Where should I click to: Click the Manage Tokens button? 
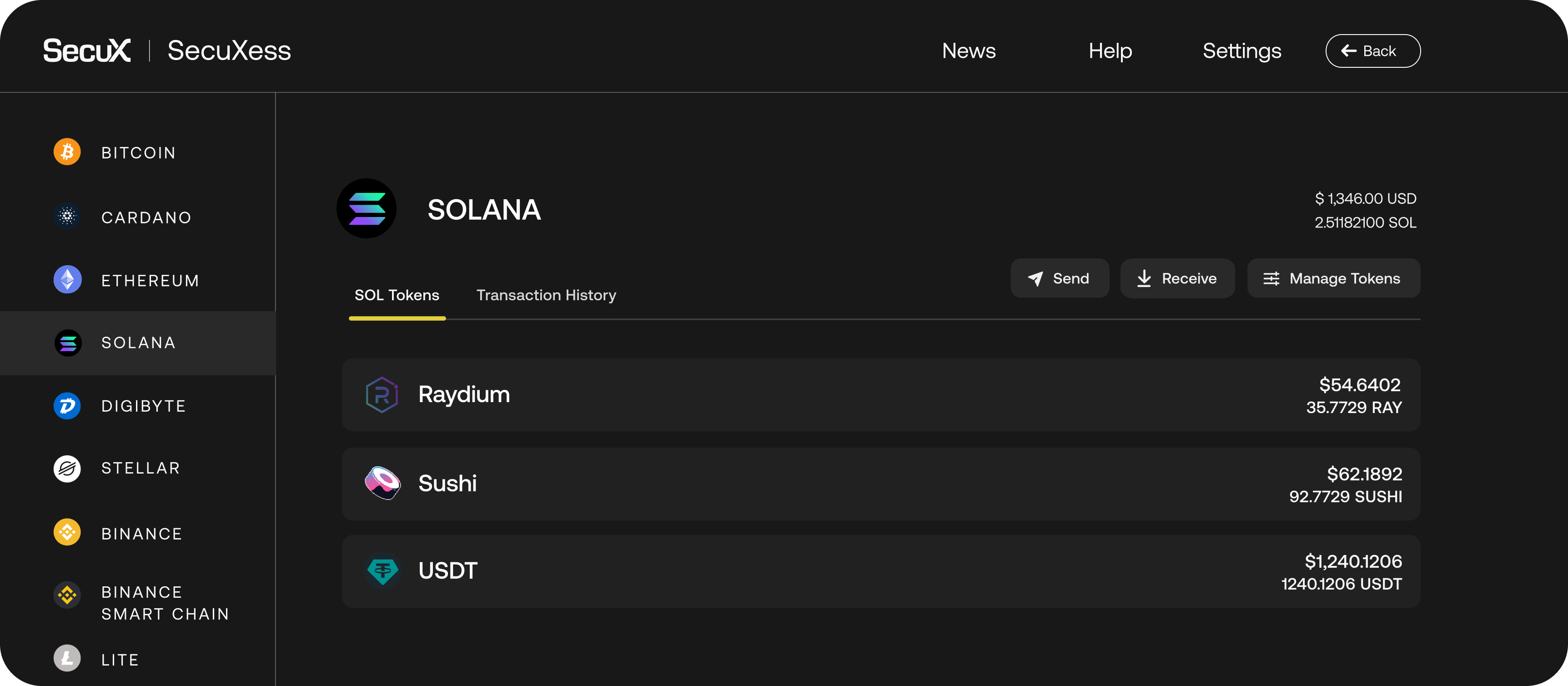click(1333, 278)
